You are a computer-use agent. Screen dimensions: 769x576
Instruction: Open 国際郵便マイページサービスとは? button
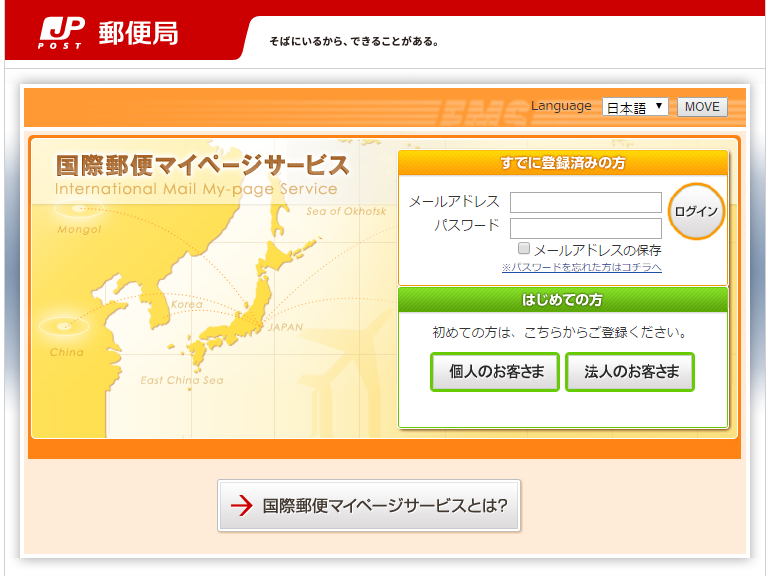pos(369,505)
